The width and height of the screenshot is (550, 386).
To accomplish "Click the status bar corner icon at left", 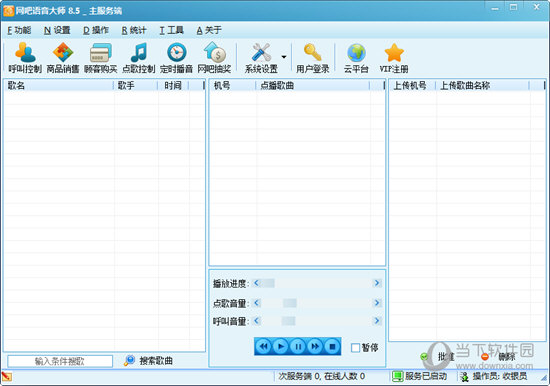I will point(7,377).
